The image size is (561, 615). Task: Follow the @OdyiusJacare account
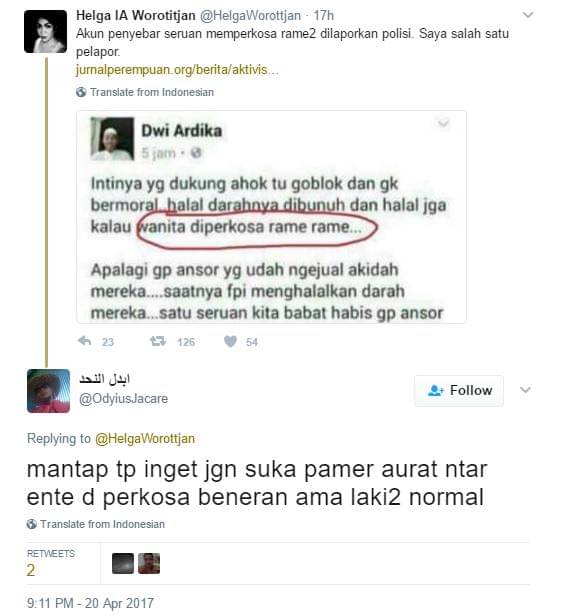[x=459, y=391]
